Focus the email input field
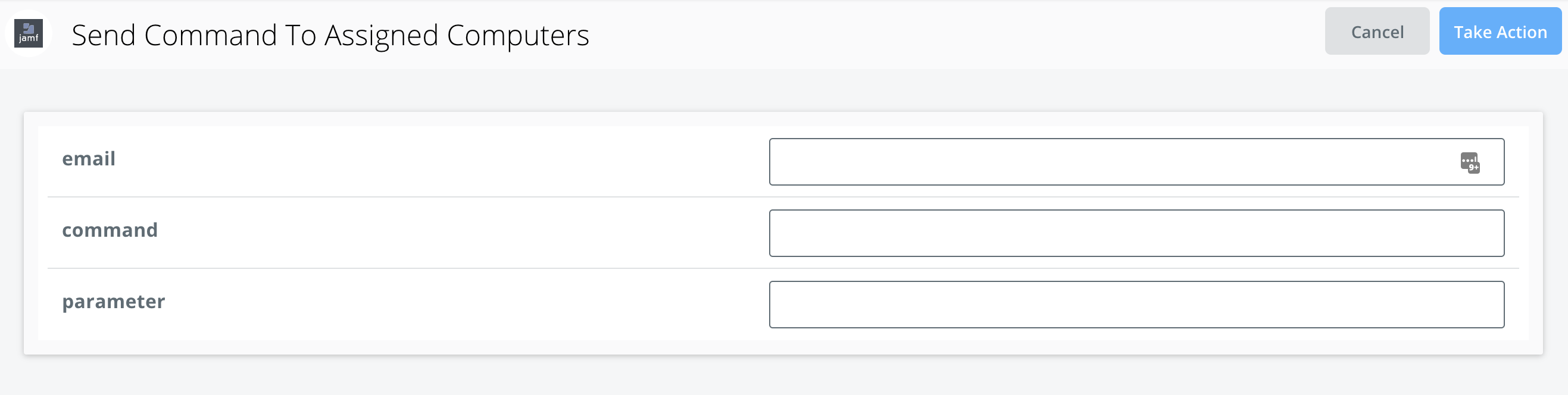 point(1136,162)
